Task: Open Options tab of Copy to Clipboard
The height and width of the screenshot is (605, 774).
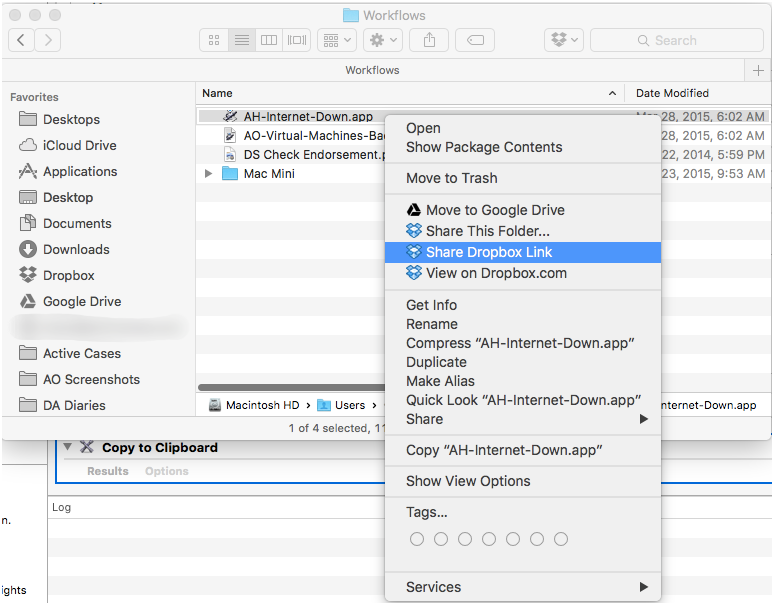Action: (x=167, y=471)
